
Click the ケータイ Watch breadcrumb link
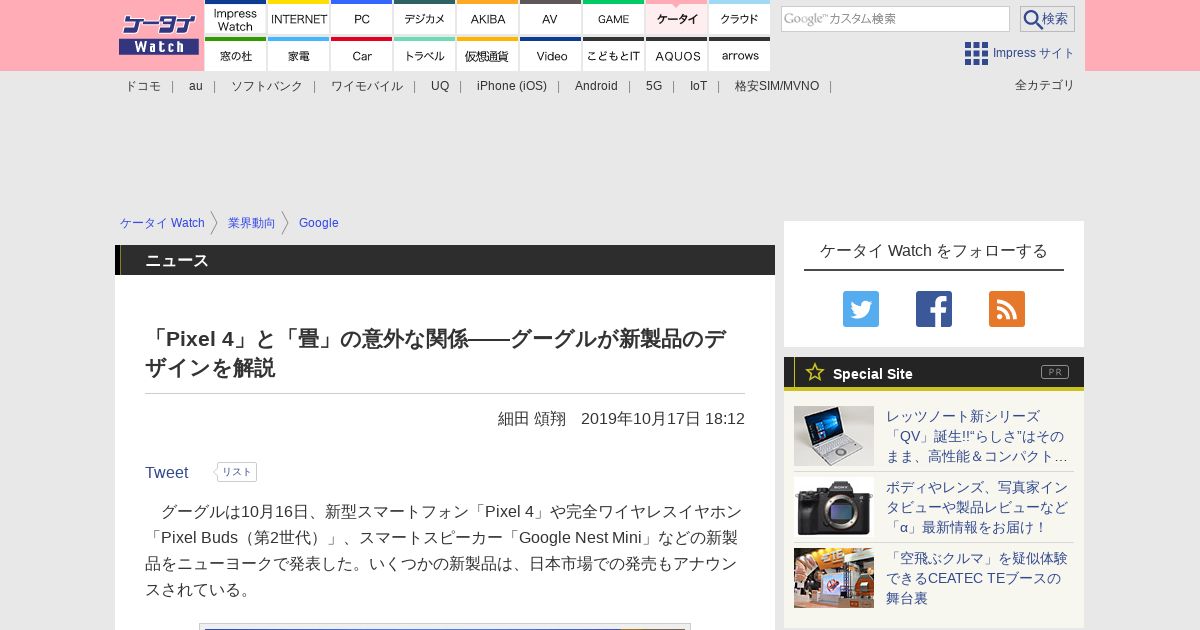coord(162,223)
